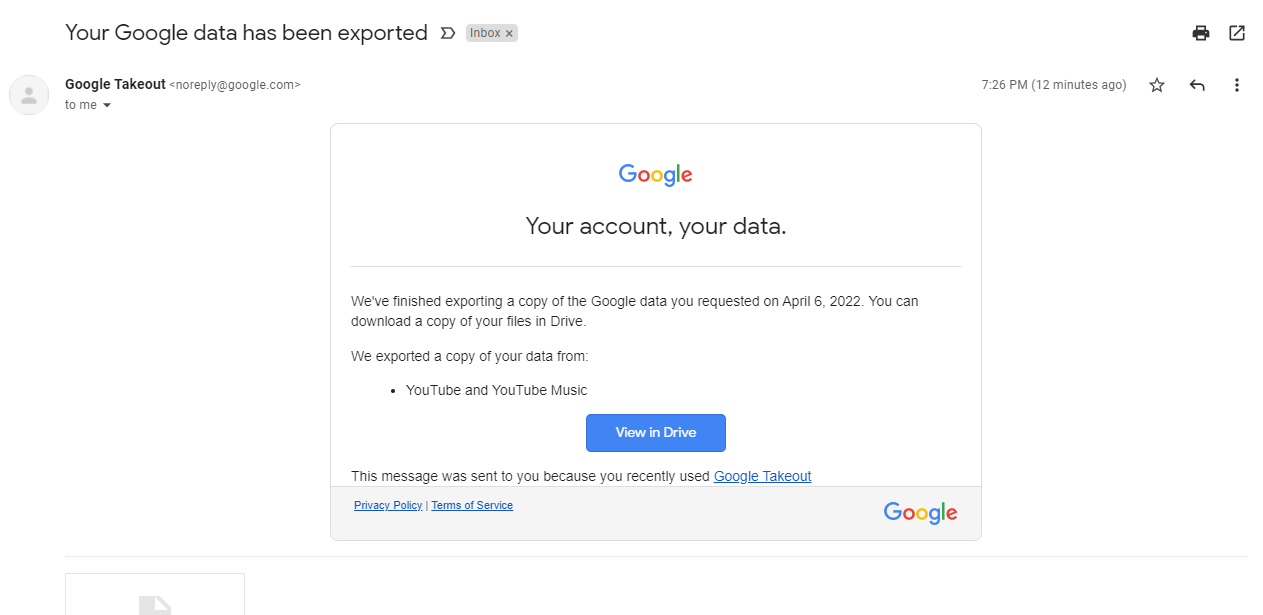
Task: Click the sender name Google Takeout
Action: (115, 84)
